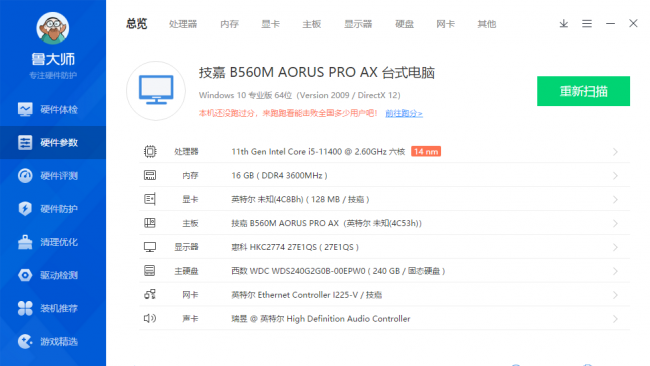Viewport: 650px width, 366px height.
Task: Click the desktop computer monitor icon
Action: click(156, 91)
